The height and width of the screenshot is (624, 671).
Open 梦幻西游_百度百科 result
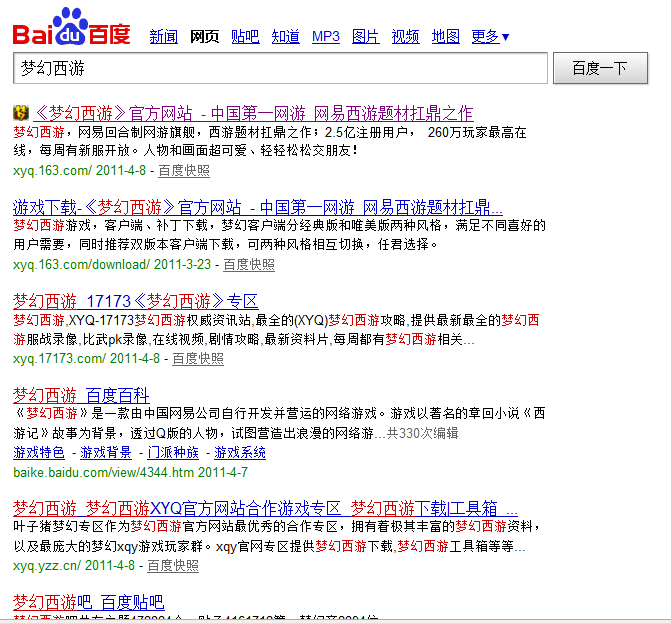tap(81, 395)
